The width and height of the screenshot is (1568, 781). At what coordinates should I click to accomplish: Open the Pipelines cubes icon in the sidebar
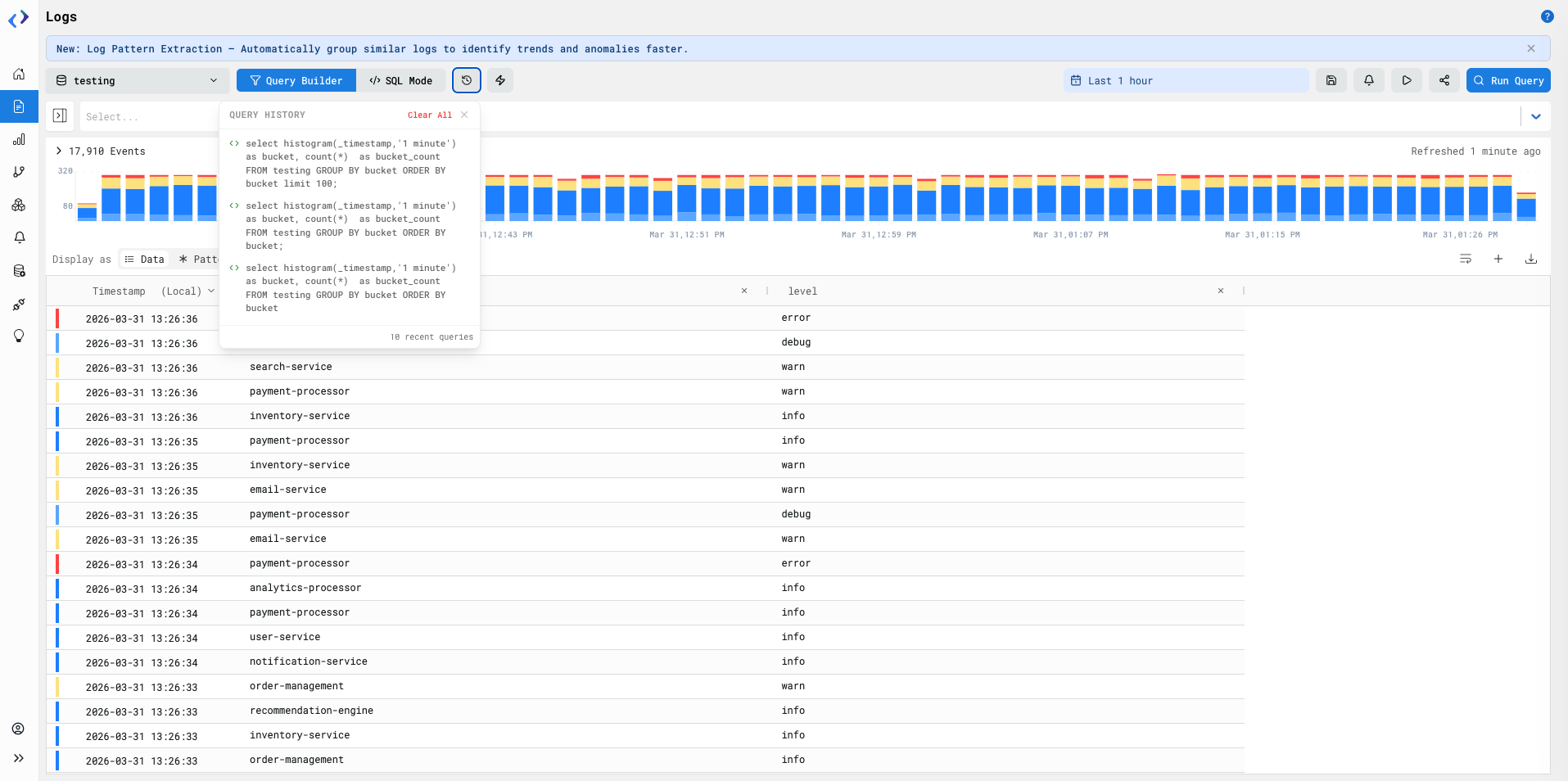[x=18, y=205]
